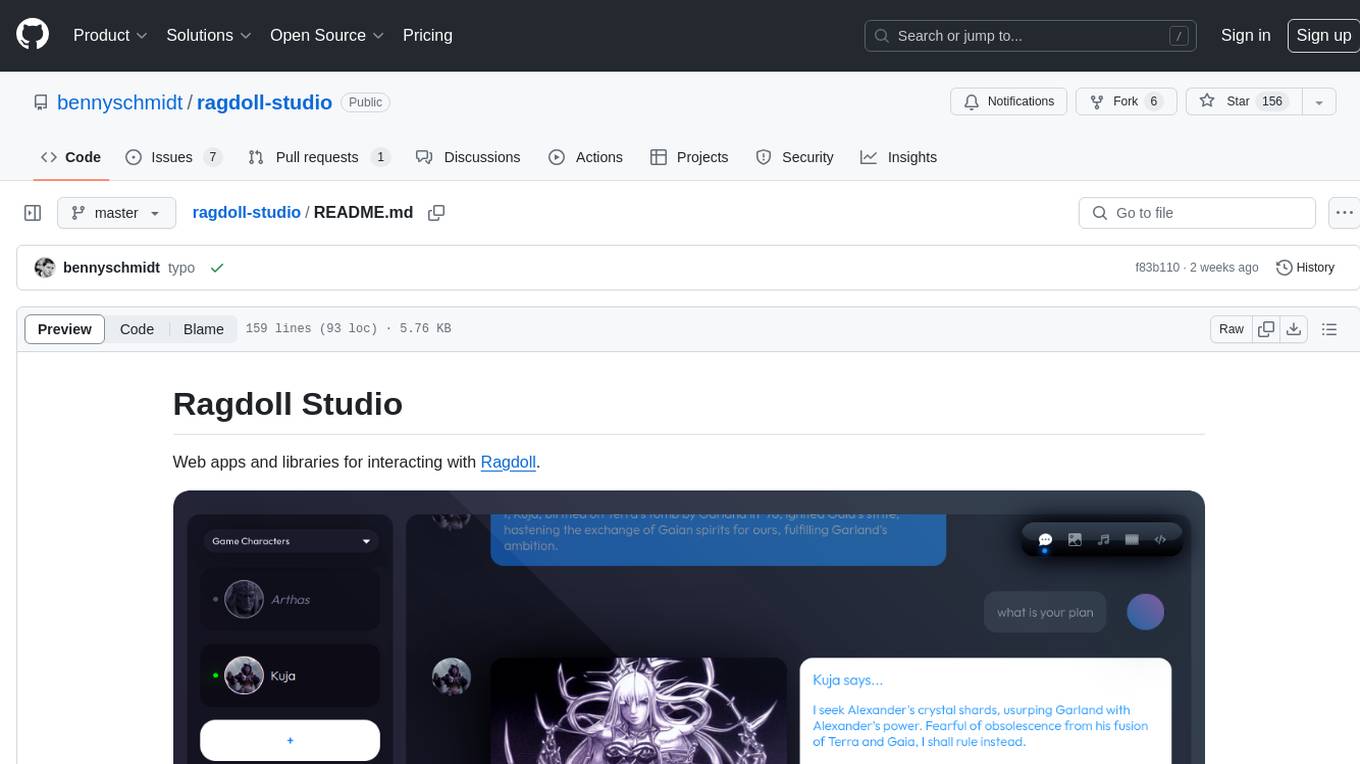Image resolution: width=1360 pixels, height=764 pixels.
Task: Switch to Code view
Action: [137, 329]
